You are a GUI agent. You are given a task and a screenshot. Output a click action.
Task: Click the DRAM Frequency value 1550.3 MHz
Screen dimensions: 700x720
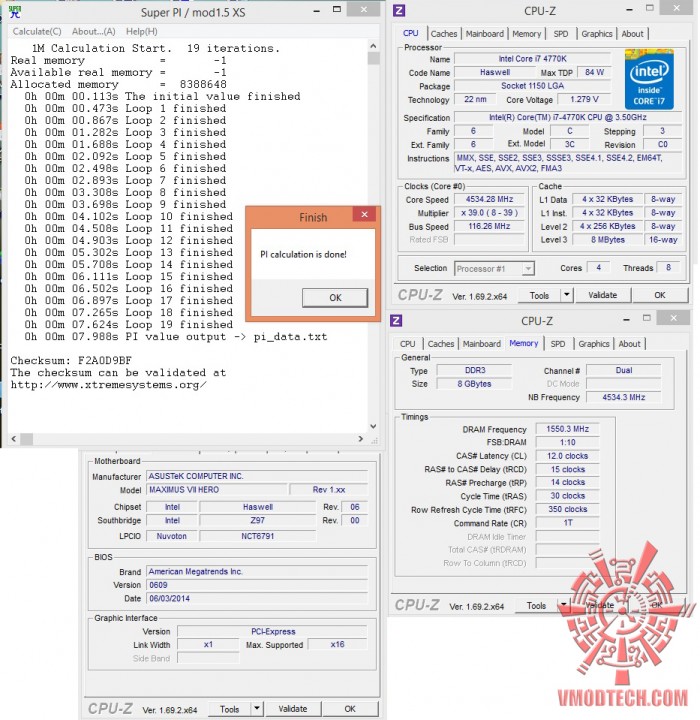click(x=567, y=429)
